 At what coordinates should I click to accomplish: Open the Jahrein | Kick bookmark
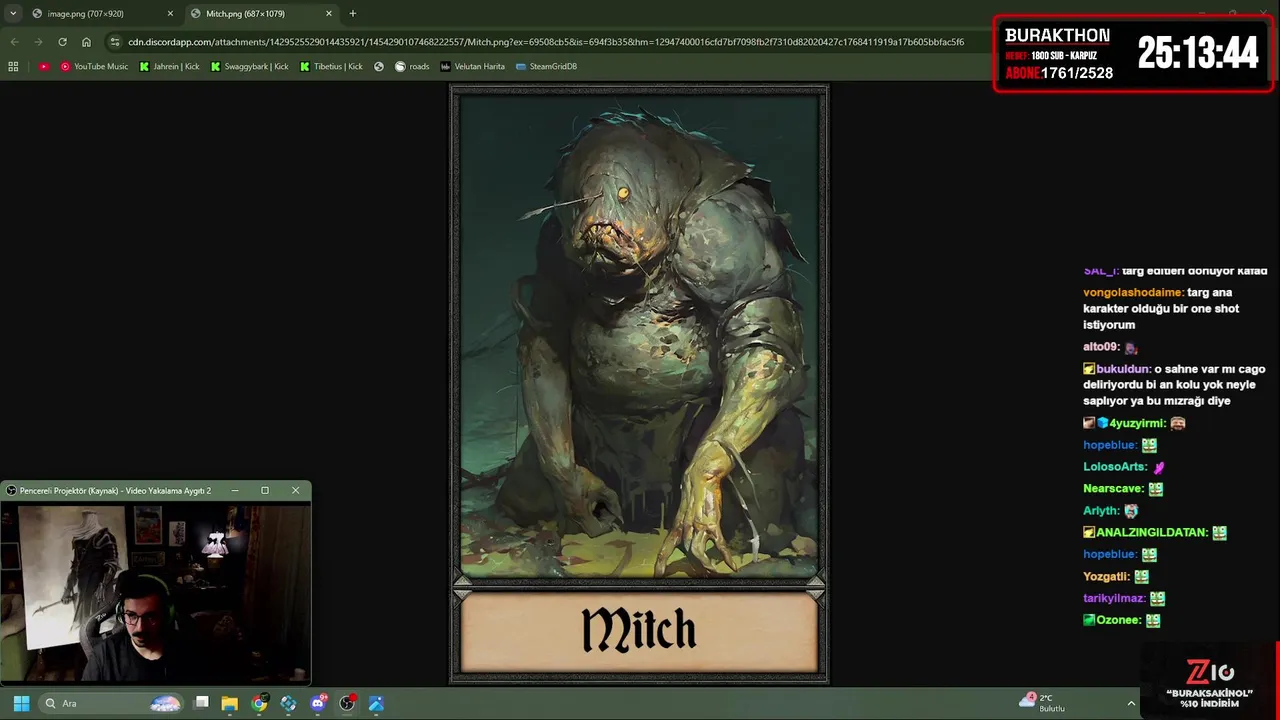click(x=170, y=66)
